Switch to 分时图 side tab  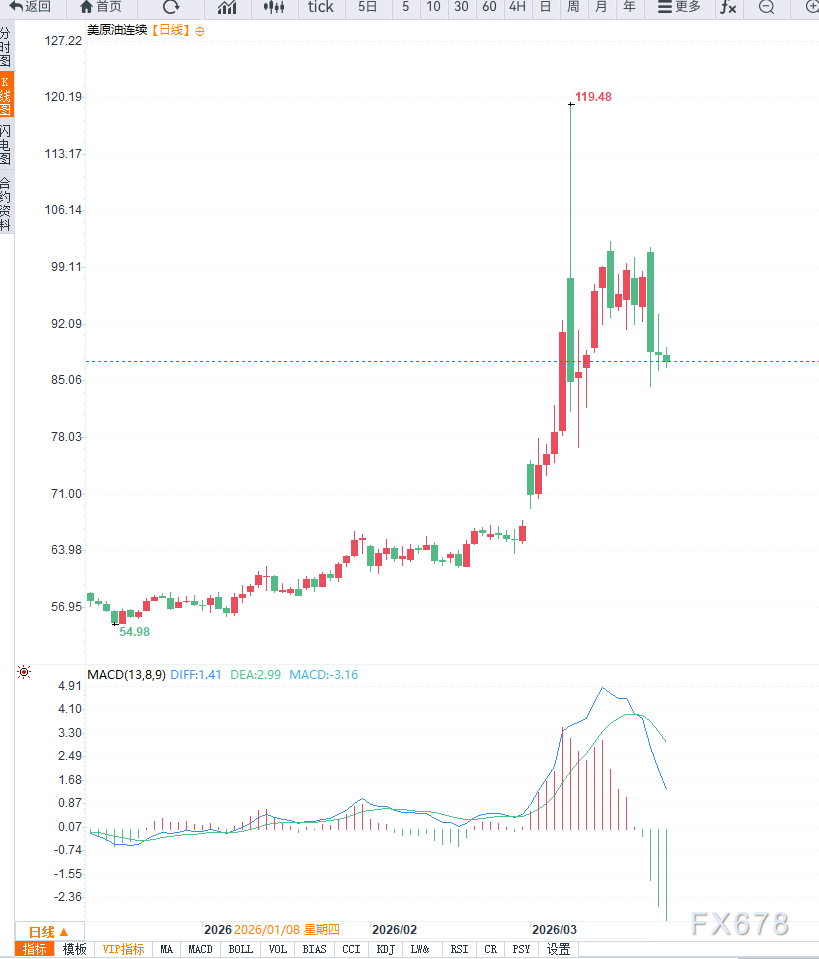tap(6, 47)
